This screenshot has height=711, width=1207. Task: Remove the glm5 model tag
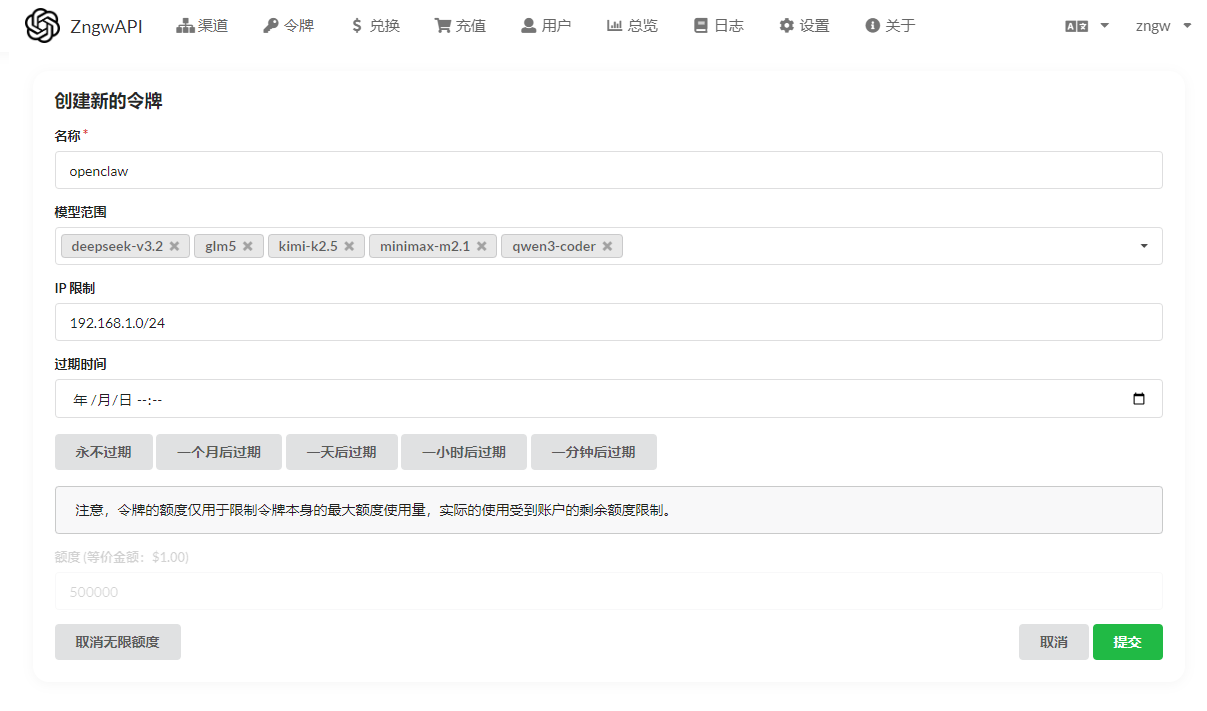[x=248, y=246]
